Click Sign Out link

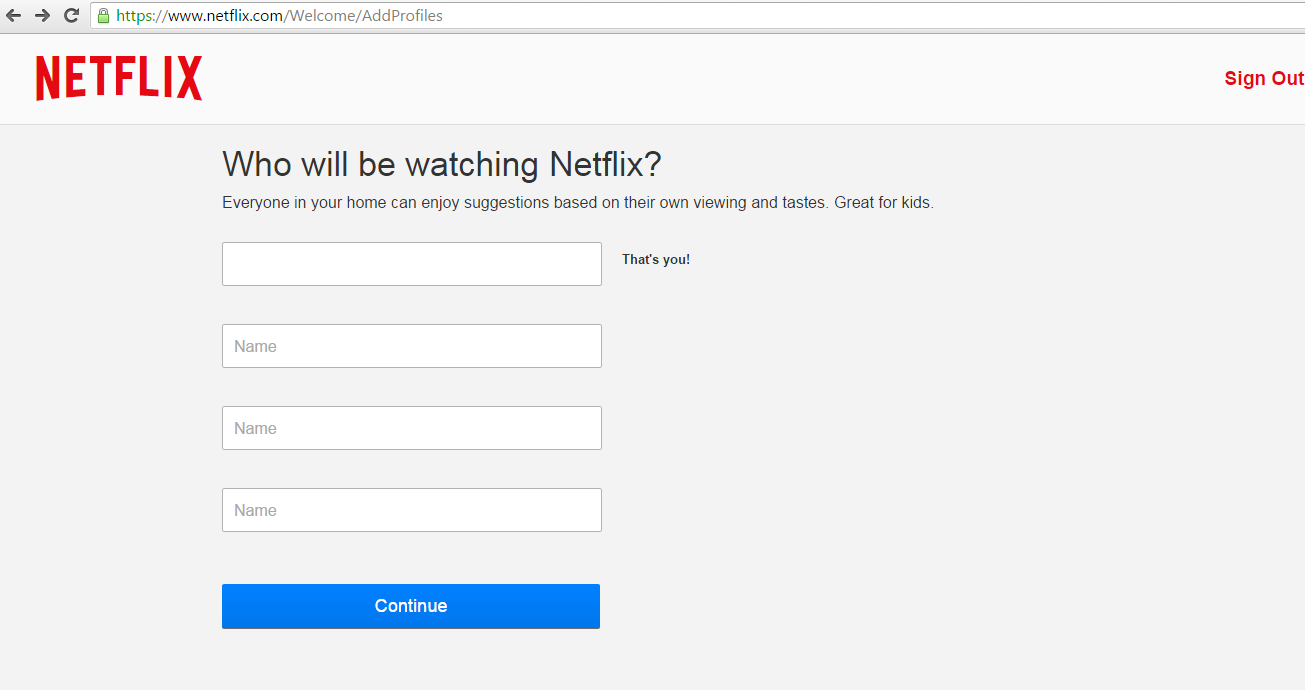coord(1264,78)
